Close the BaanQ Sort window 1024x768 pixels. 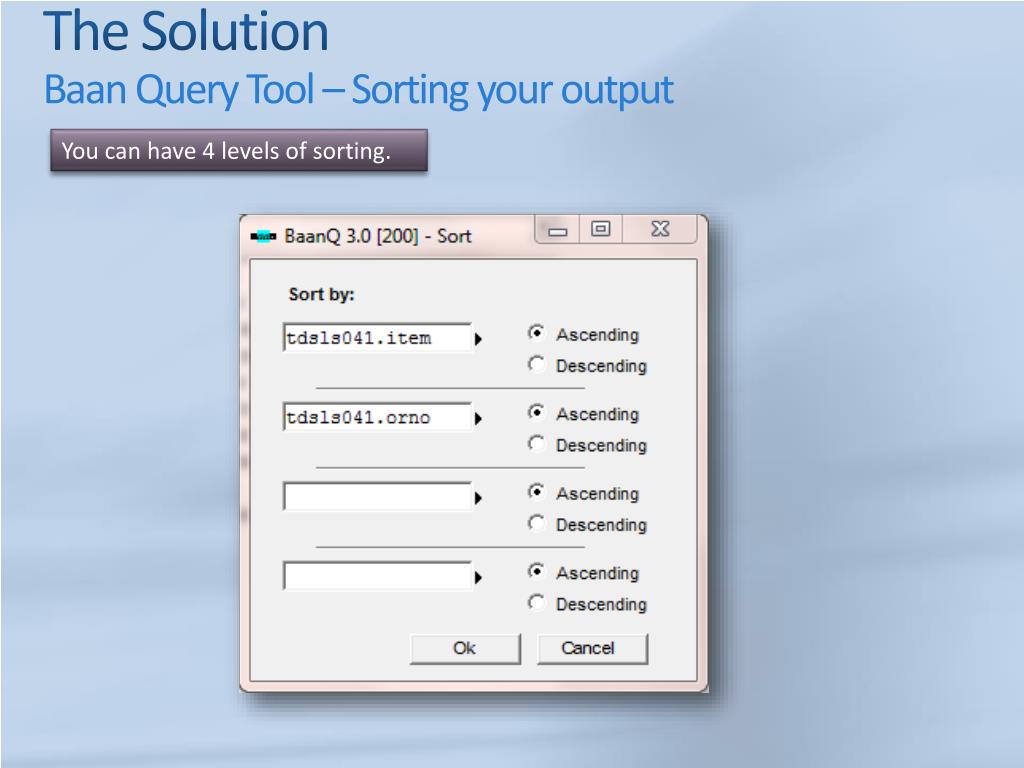tap(660, 229)
